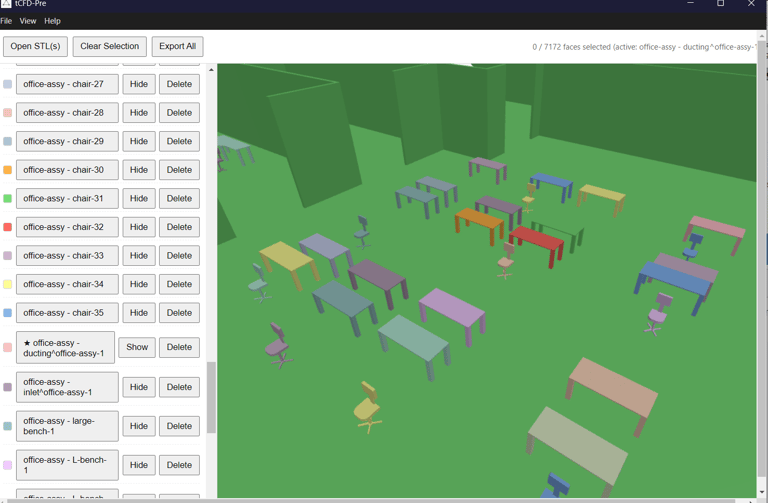Click the chair-28 color swatch
This screenshot has height=503, width=768.
[7, 113]
